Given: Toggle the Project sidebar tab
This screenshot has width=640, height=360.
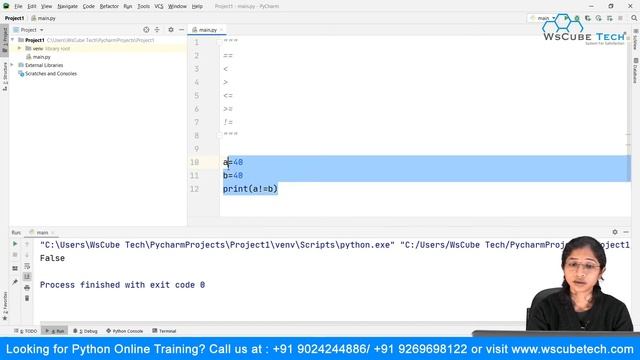Looking at the screenshot, I should pyautogui.click(x=5, y=40).
